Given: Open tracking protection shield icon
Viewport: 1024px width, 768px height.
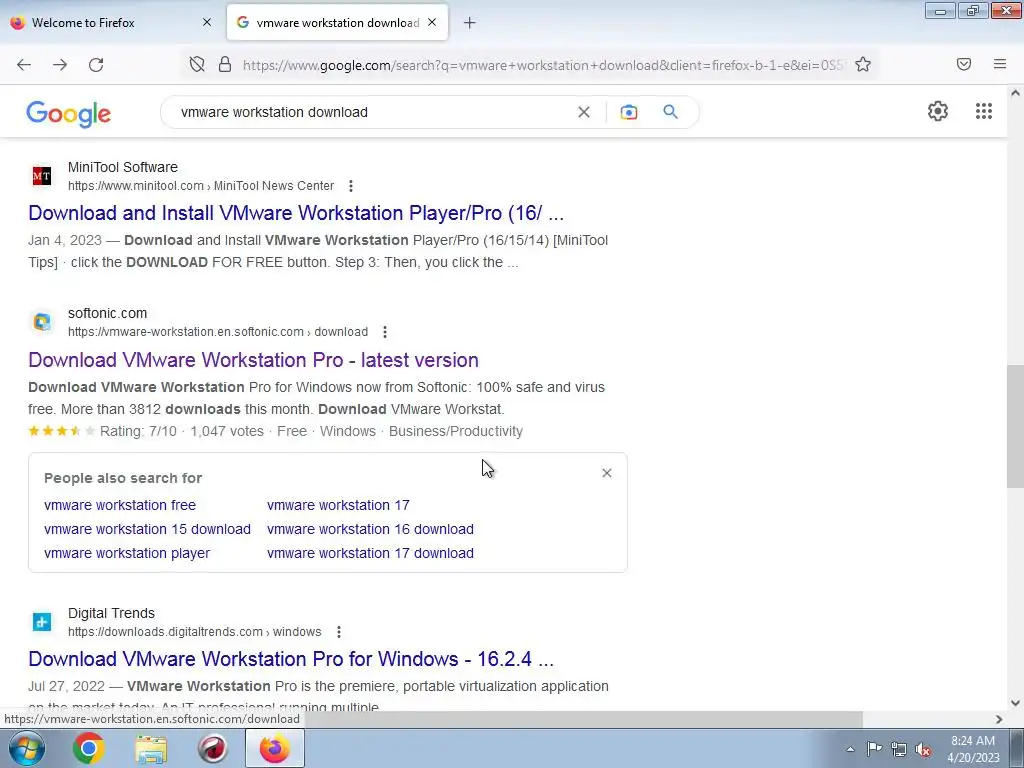Looking at the screenshot, I should (x=197, y=64).
